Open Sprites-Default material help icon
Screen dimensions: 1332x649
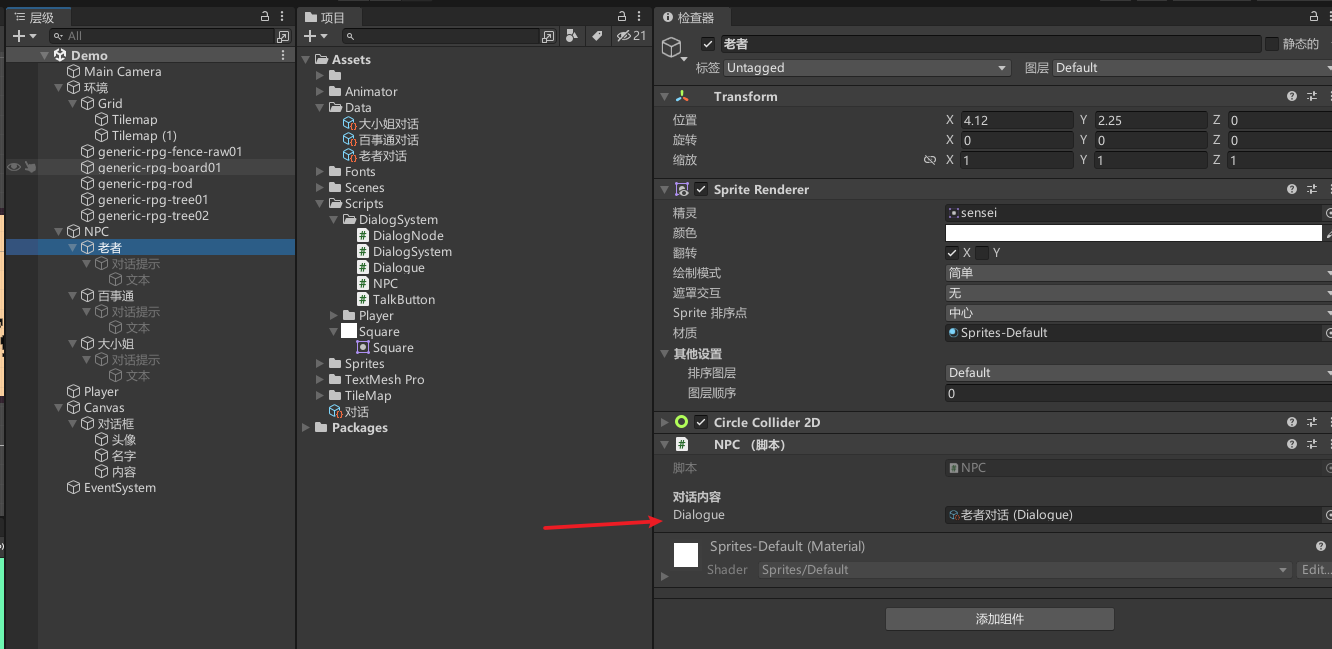(x=1321, y=547)
